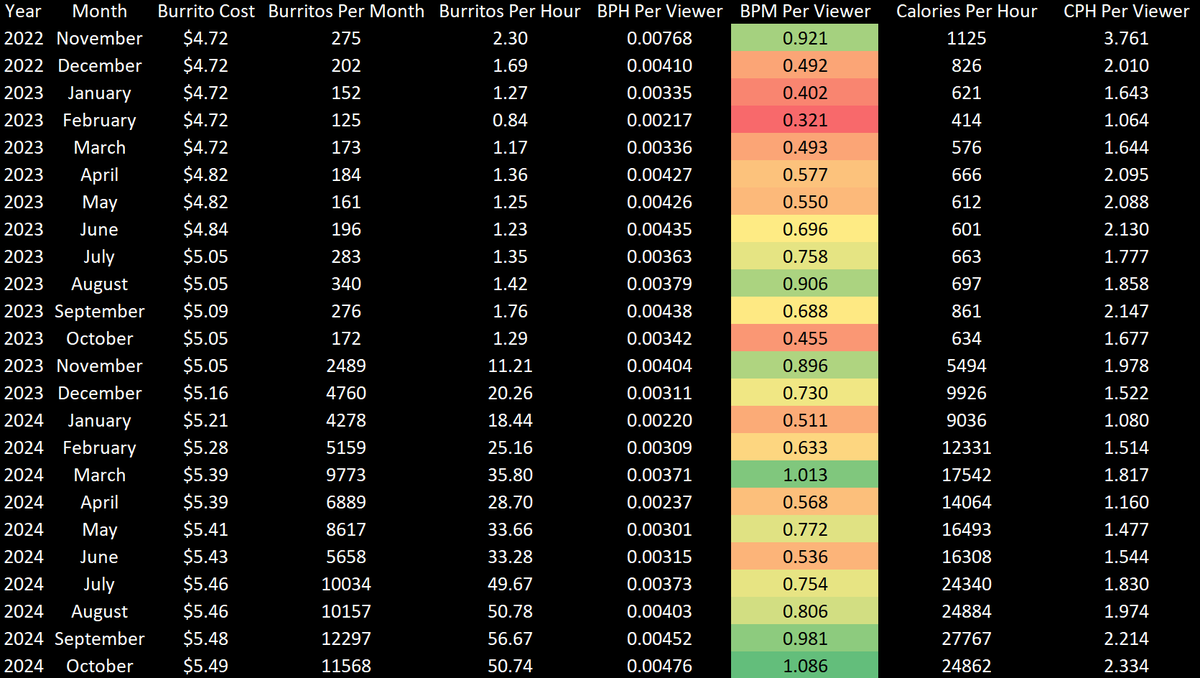Click Burritos Per Hour value 28.70
The width and height of the screenshot is (1200, 678).
pyautogui.click(x=510, y=502)
